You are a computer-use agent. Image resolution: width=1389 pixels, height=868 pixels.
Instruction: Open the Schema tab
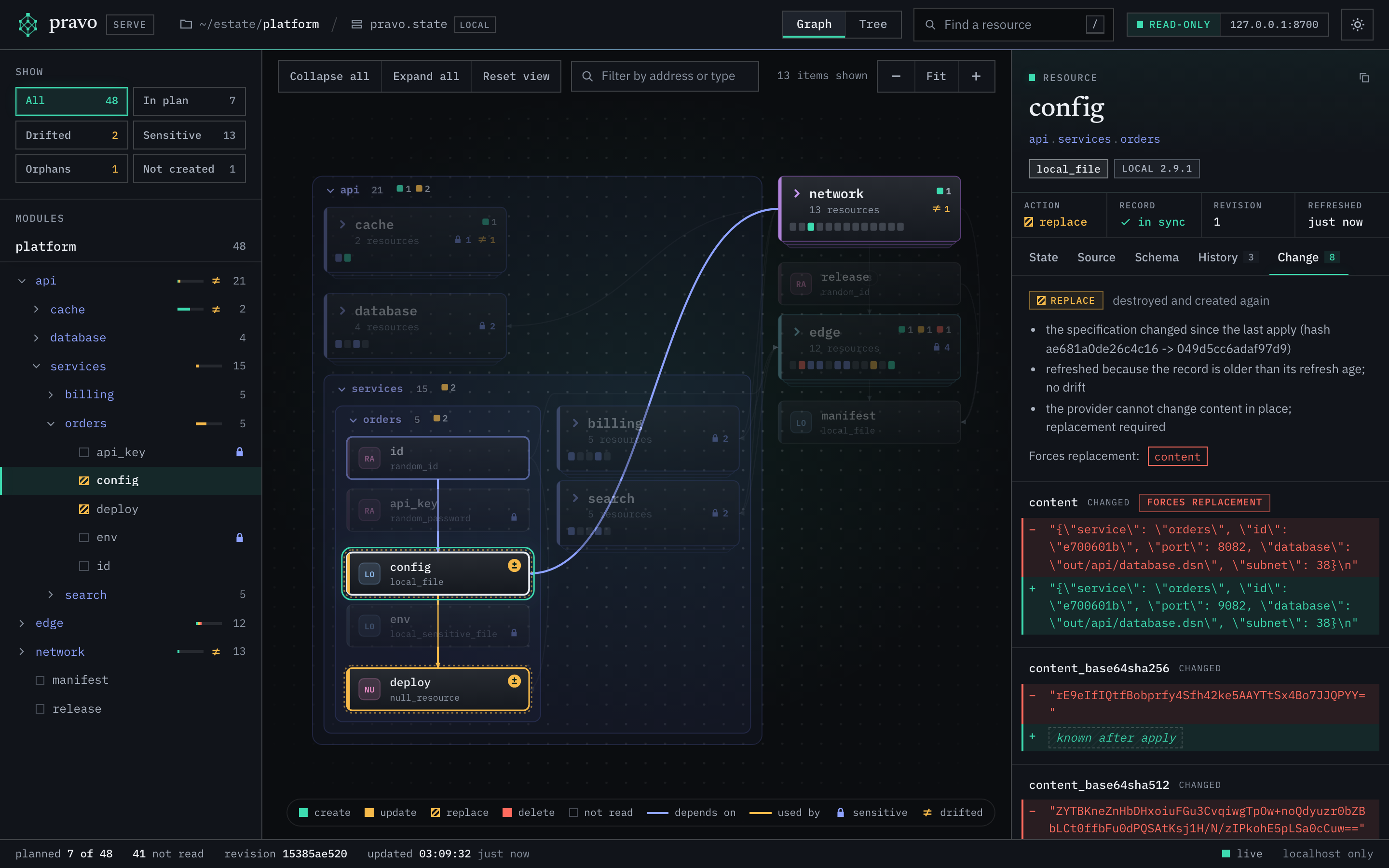click(x=1157, y=257)
